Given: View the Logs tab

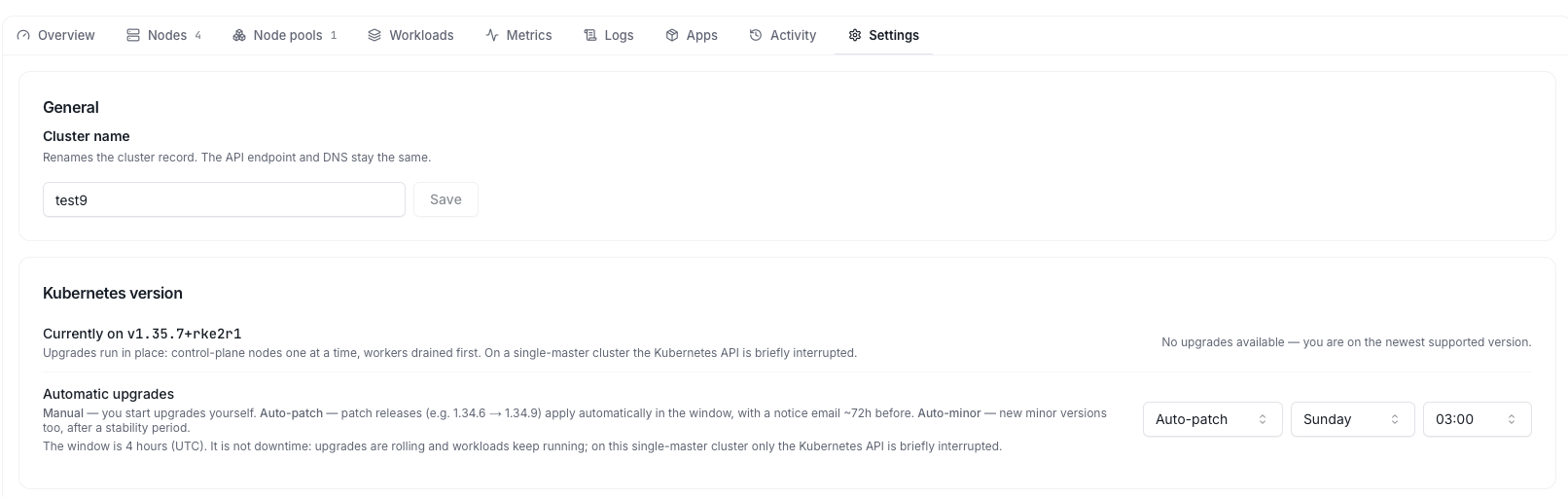Looking at the screenshot, I should pos(609,35).
